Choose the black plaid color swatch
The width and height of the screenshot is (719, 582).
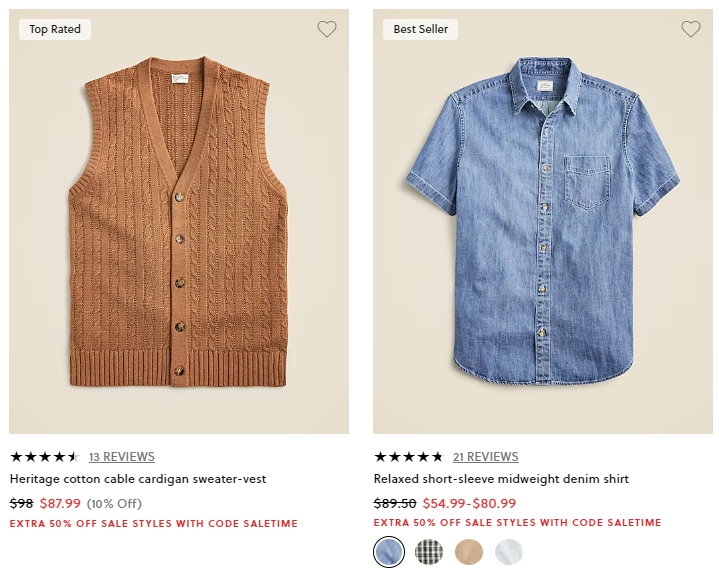pyautogui.click(x=429, y=552)
